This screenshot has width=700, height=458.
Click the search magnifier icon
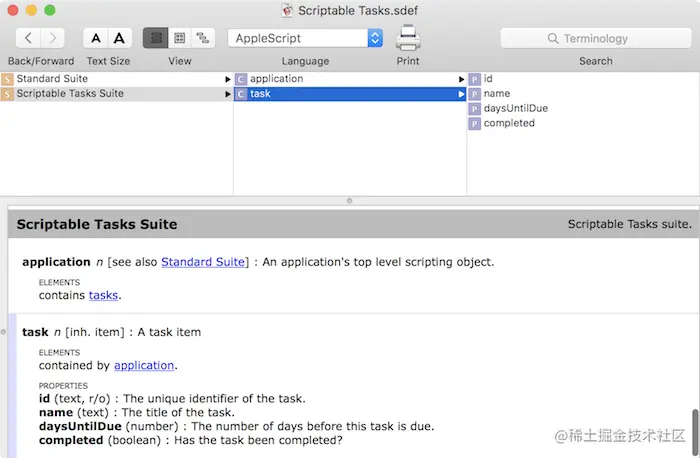coord(553,38)
